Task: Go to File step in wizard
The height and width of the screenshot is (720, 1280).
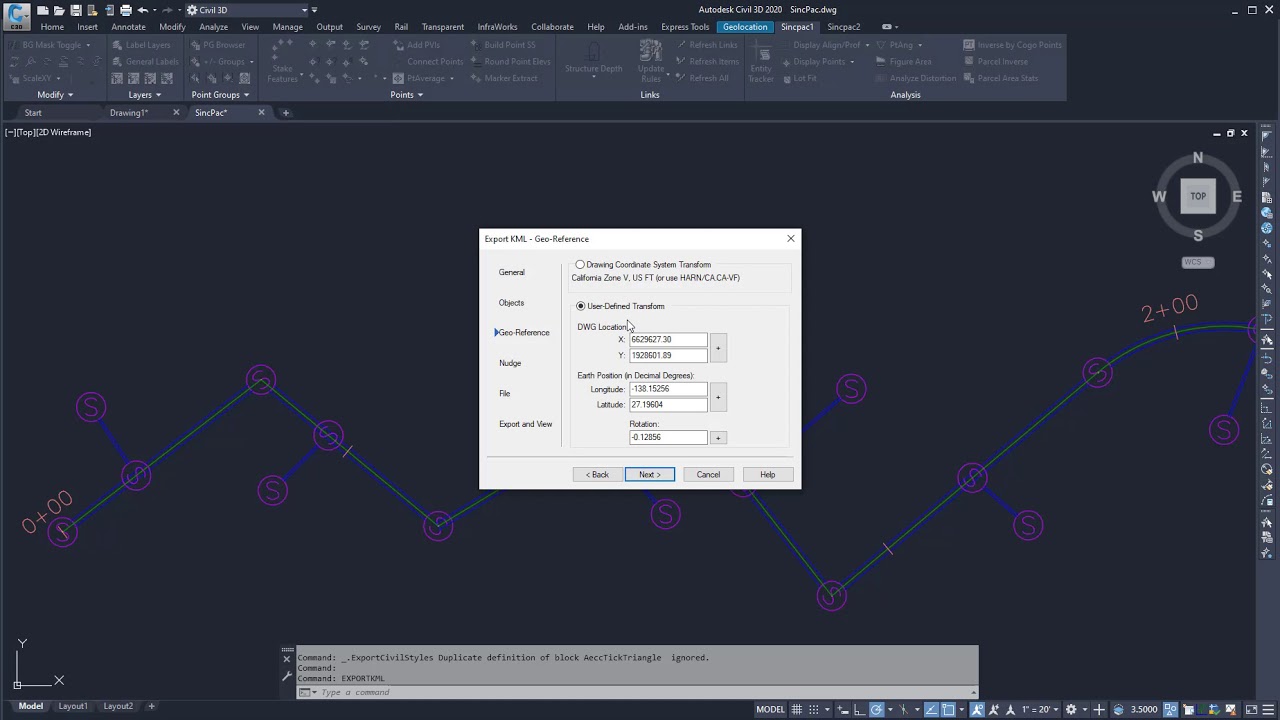Action: [x=505, y=393]
